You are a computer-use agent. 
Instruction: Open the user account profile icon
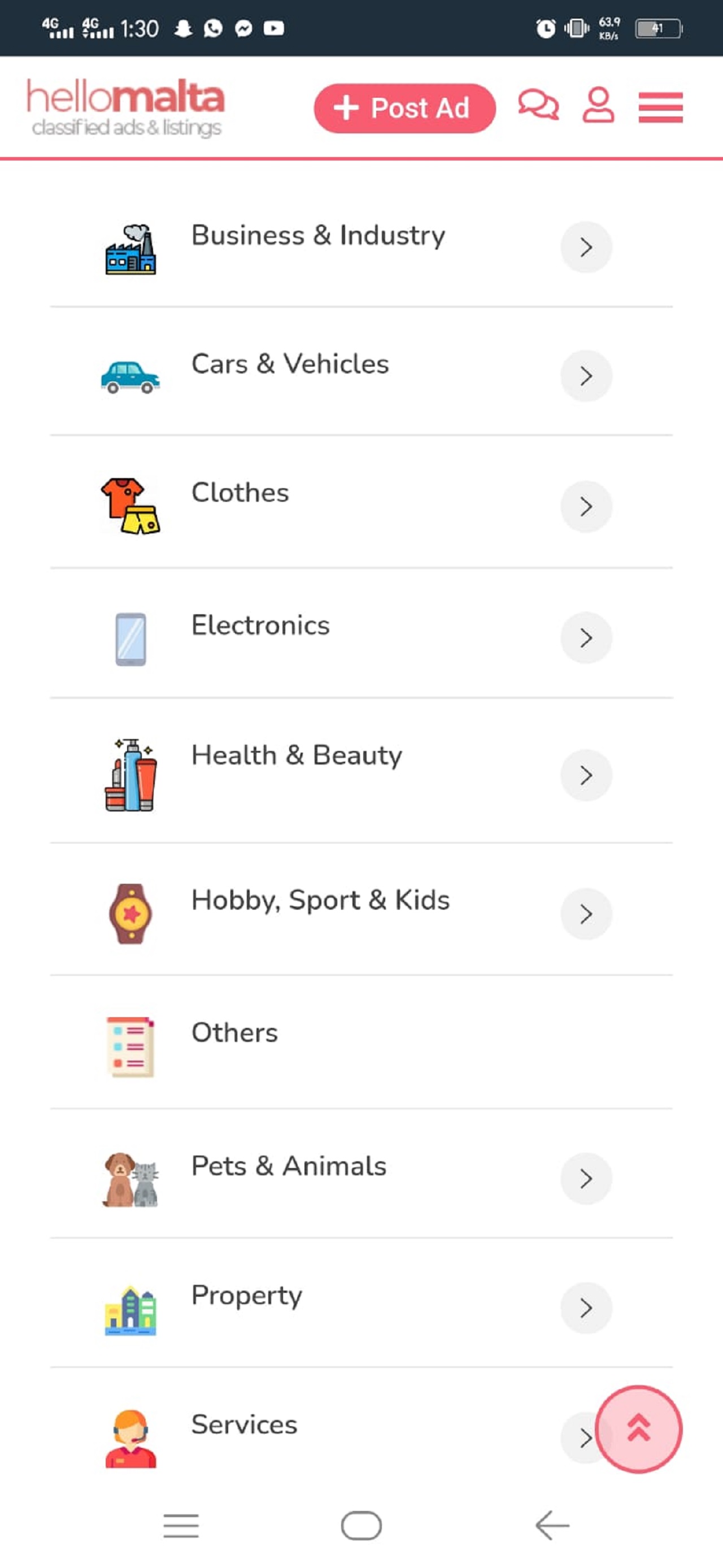point(598,106)
